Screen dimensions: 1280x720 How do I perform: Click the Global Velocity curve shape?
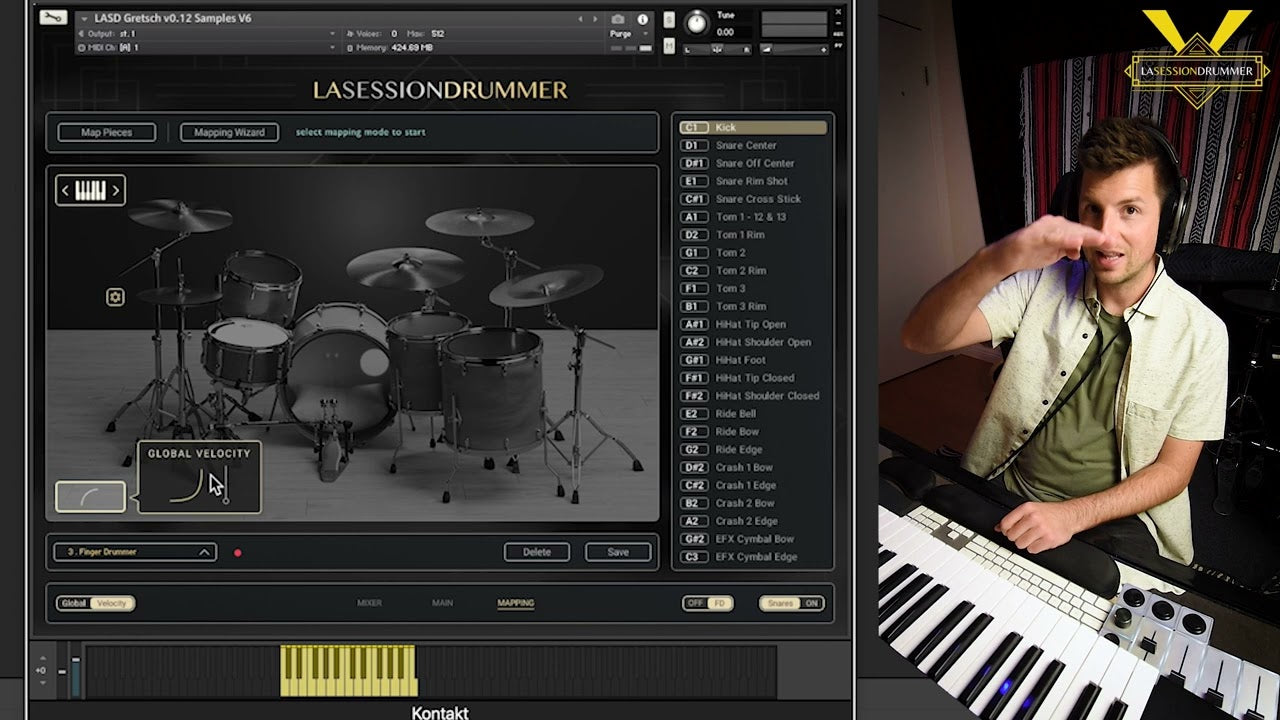(187, 485)
